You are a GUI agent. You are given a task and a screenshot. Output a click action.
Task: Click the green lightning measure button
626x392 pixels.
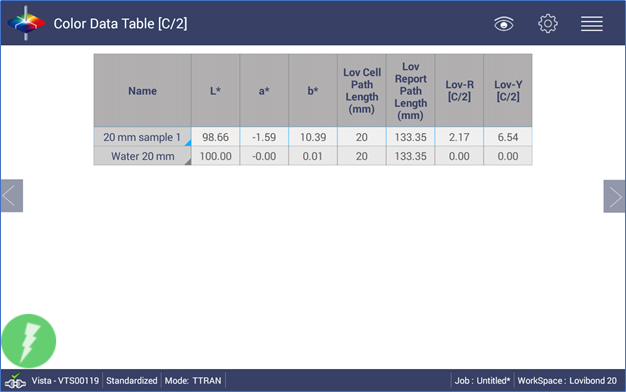click(x=29, y=341)
